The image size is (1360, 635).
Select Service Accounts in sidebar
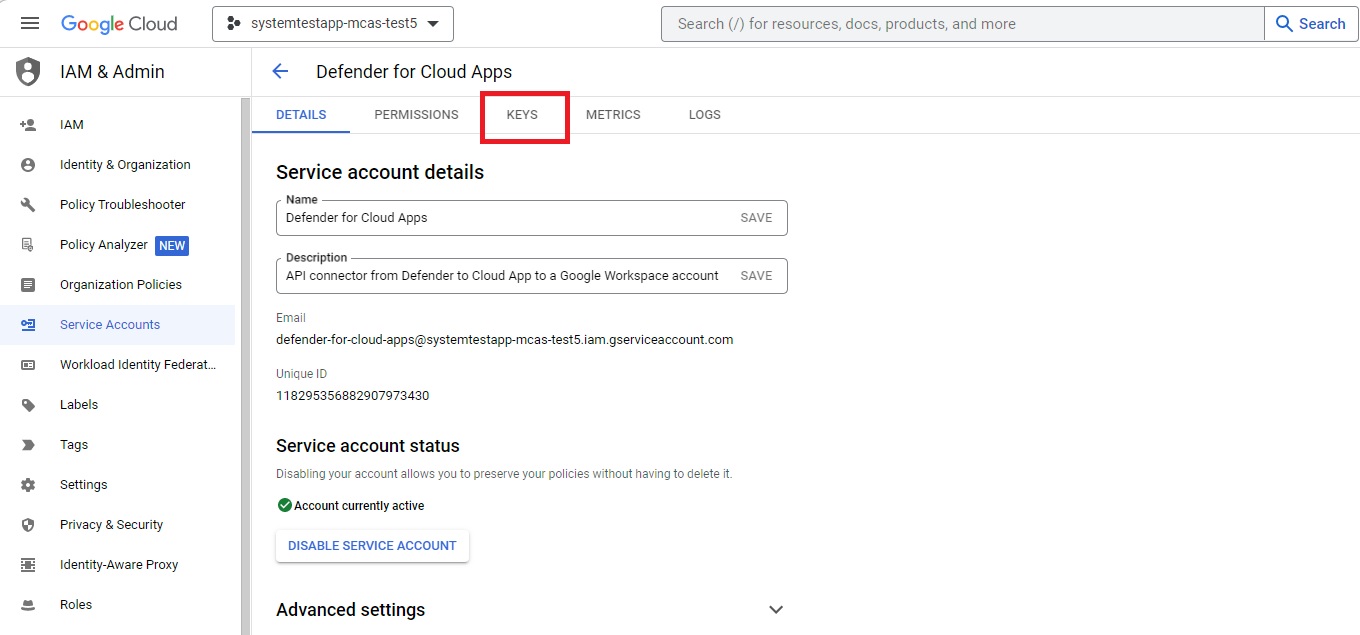pos(110,325)
